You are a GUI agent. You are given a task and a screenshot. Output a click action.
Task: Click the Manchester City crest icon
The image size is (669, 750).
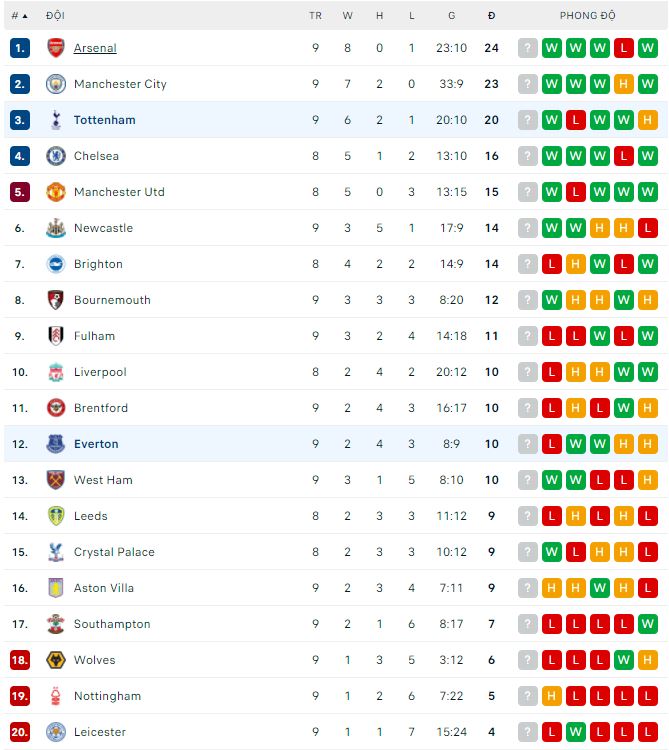pyautogui.click(x=56, y=84)
